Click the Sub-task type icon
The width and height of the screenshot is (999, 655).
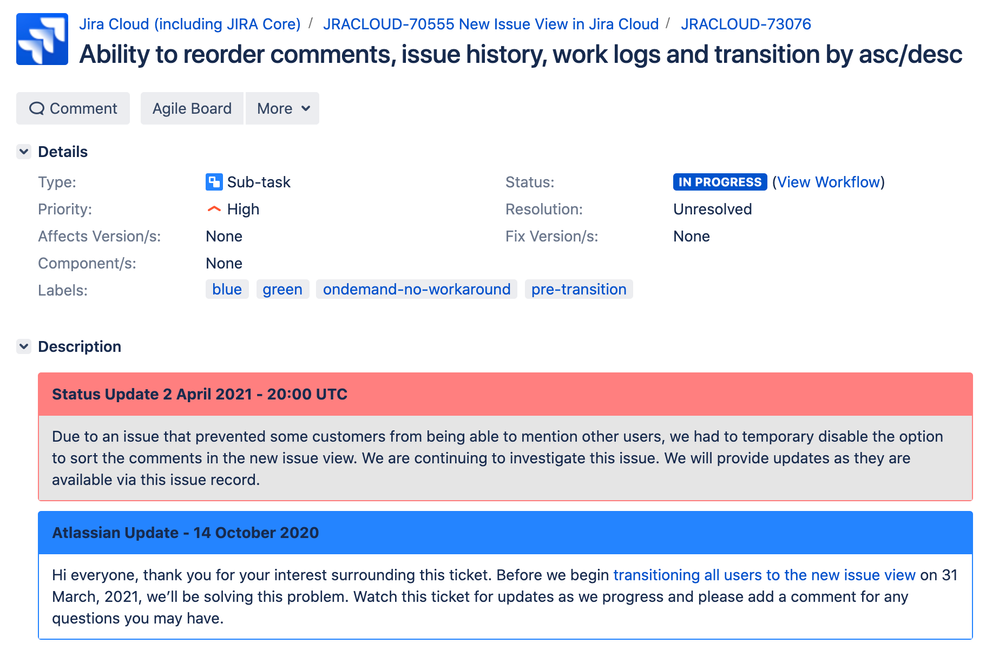[x=214, y=182]
